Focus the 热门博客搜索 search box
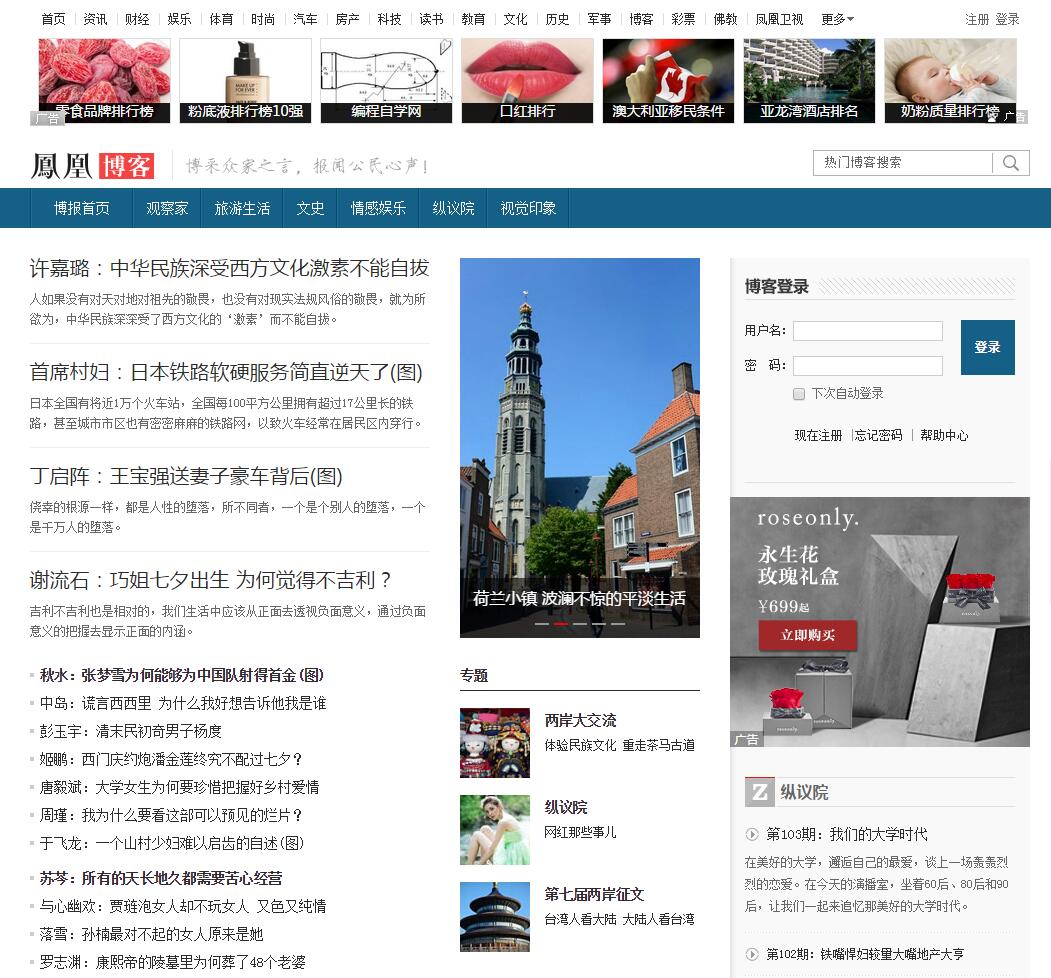The width and height of the screenshot is (1051, 978). pyautogui.click(x=904, y=163)
